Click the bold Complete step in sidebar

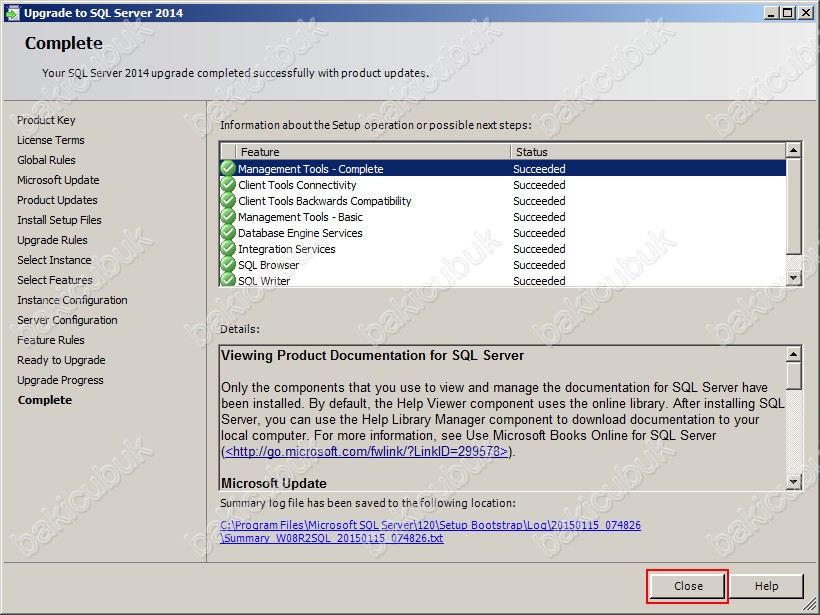tap(45, 400)
